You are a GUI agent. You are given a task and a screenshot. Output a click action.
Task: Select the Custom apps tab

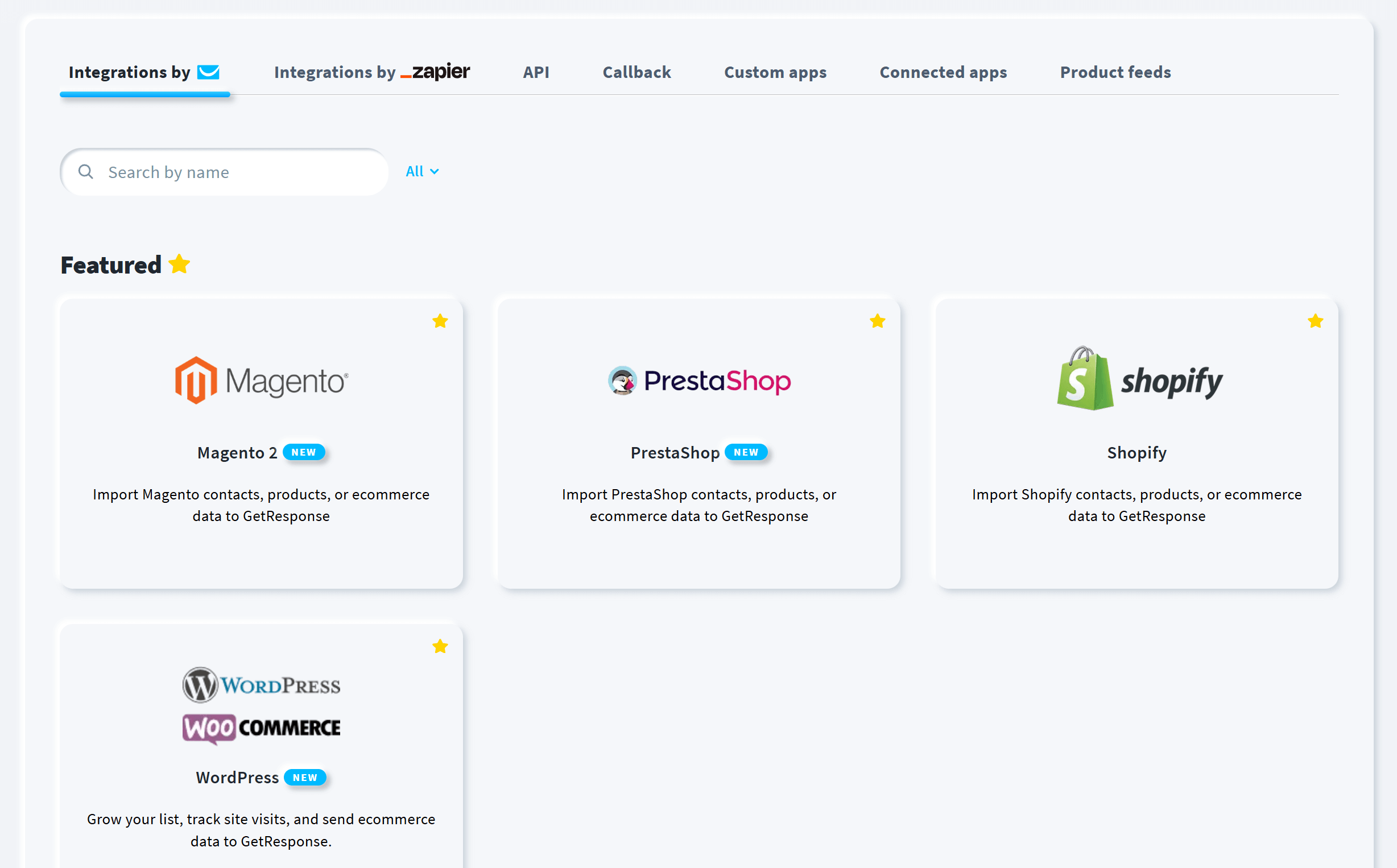tap(775, 72)
